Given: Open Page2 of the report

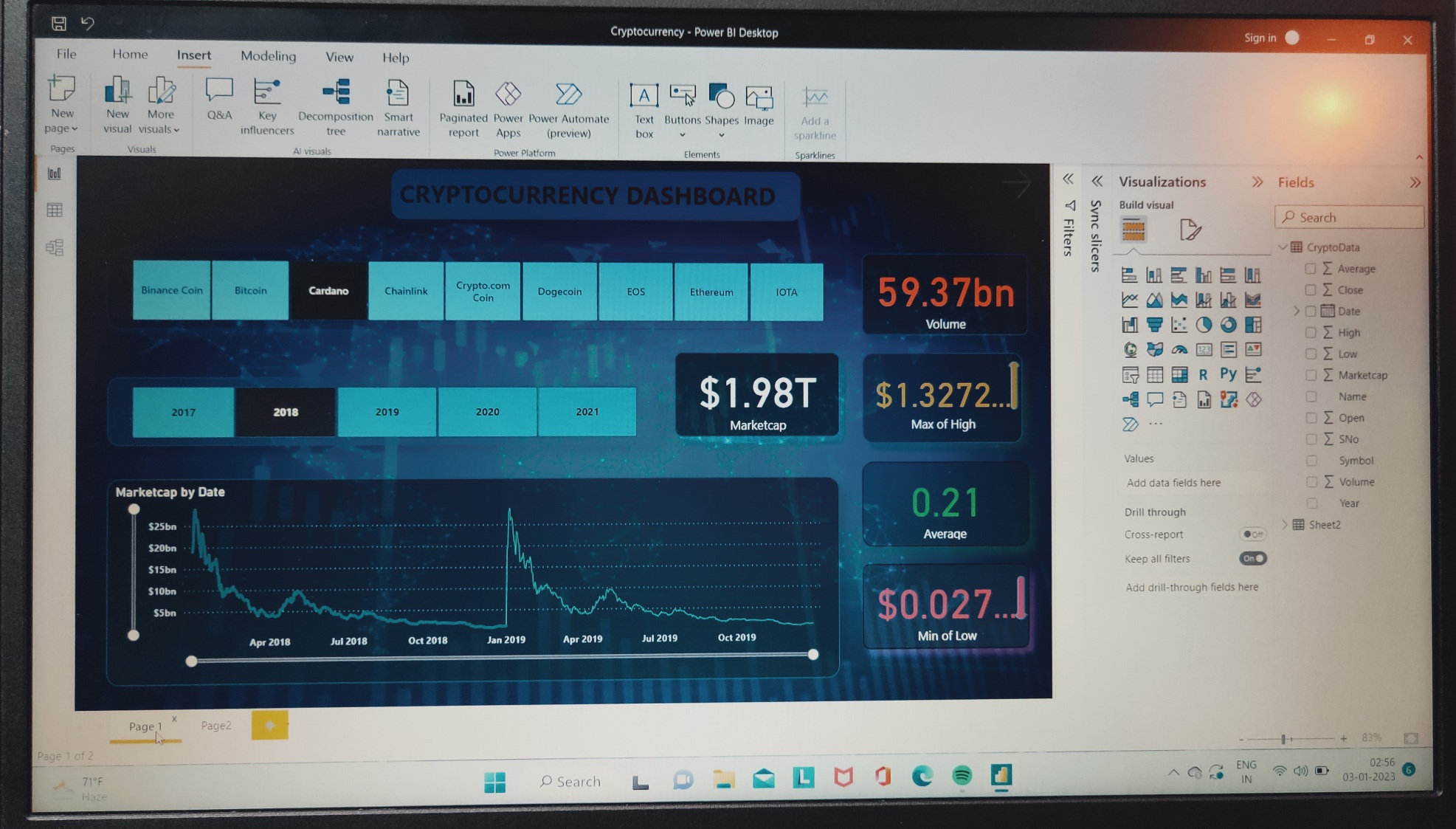Looking at the screenshot, I should click(216, 725).
